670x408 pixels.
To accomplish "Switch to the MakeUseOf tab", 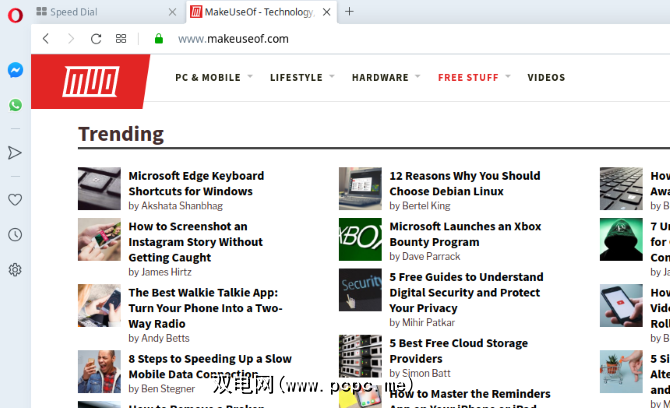I will coord(262,12).
